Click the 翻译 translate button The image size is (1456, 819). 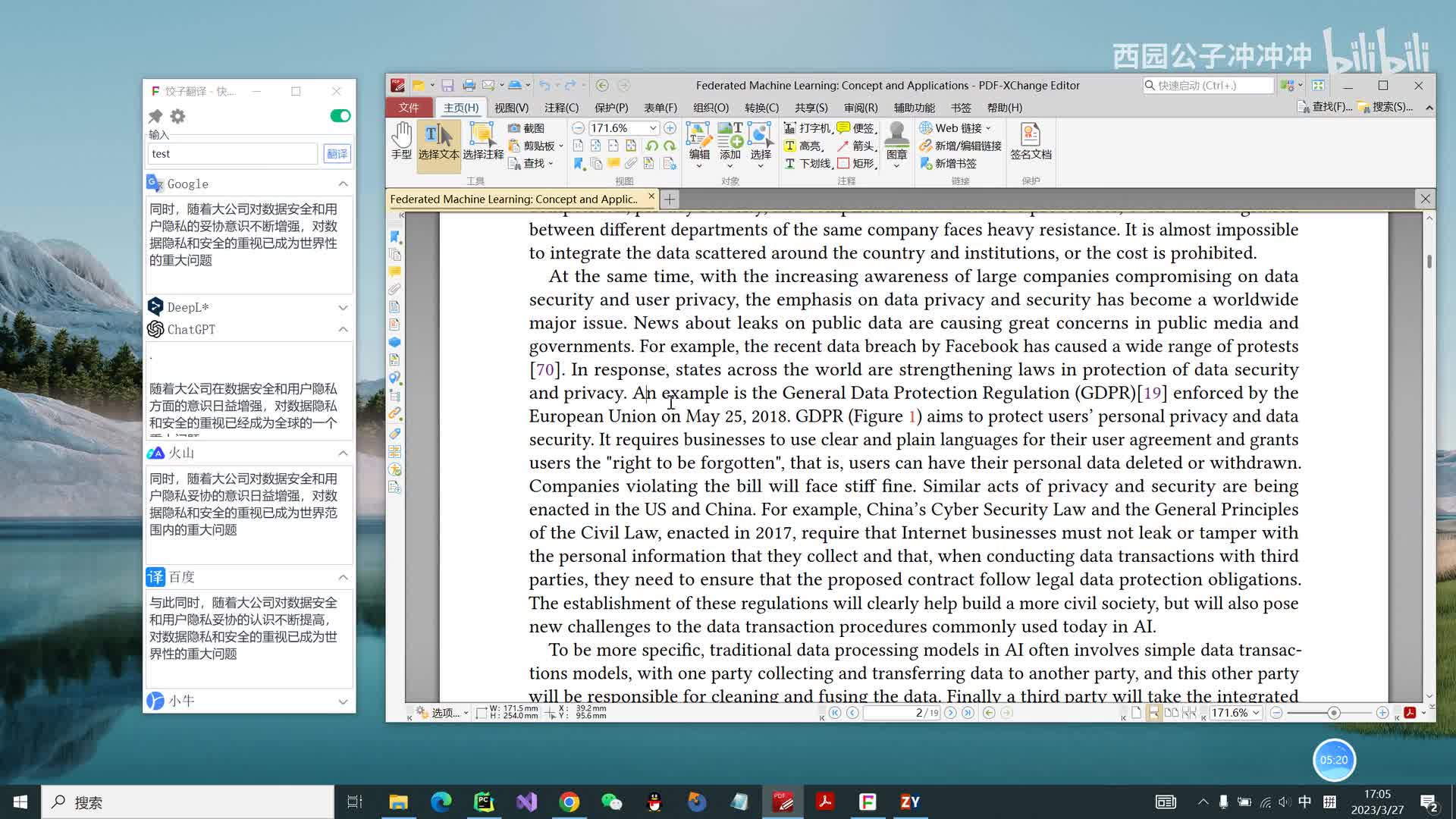(x=337, y=154)
